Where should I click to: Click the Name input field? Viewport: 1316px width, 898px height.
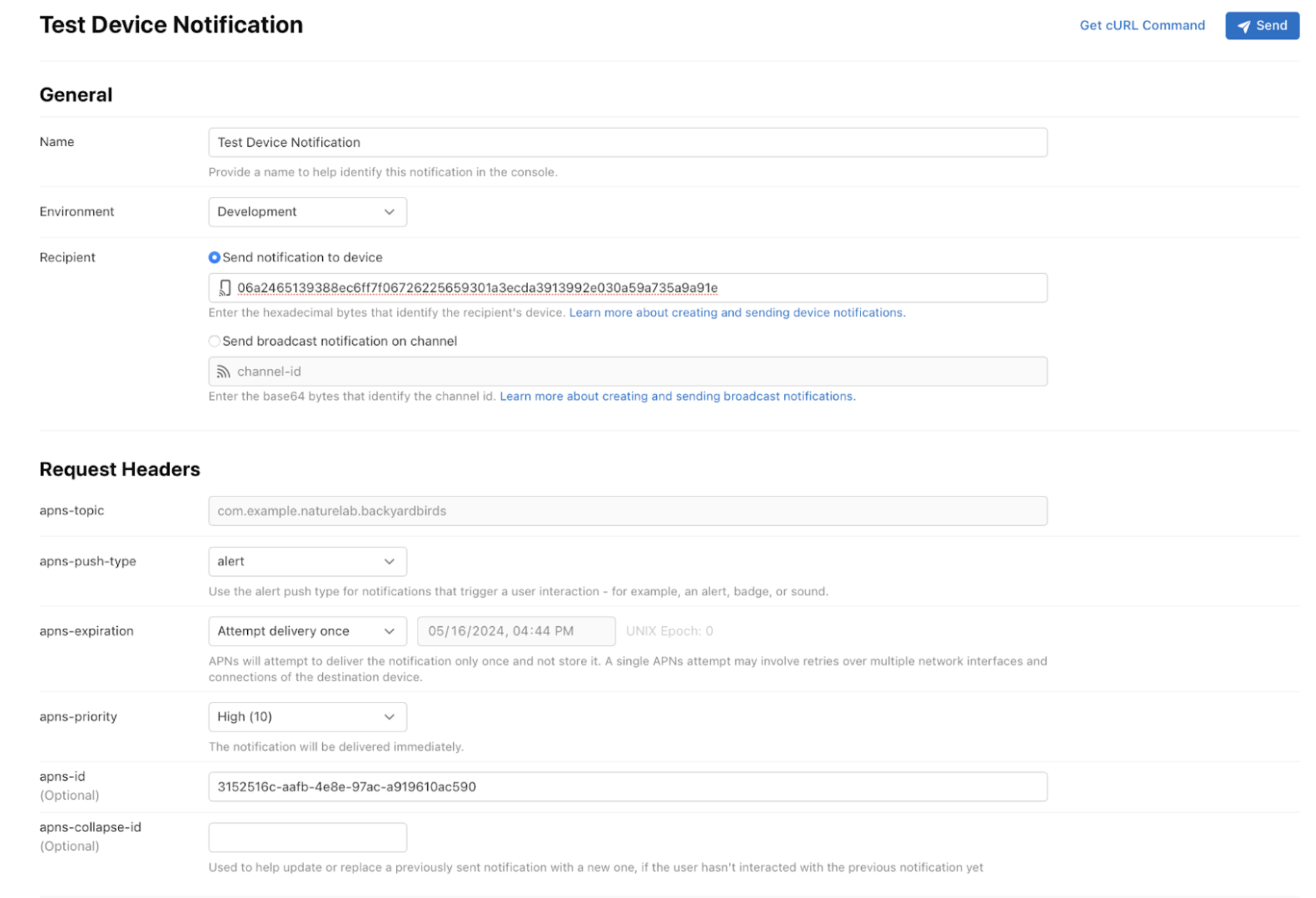pos(627,143)
